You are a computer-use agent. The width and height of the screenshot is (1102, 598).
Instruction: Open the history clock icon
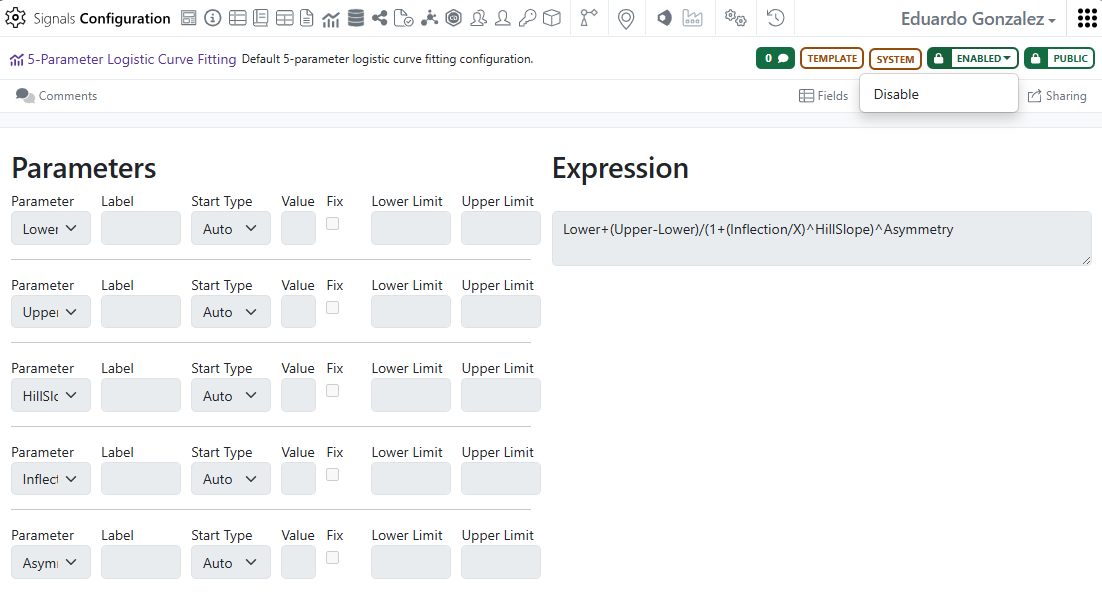pyautogui.click(x=775, y=18)
